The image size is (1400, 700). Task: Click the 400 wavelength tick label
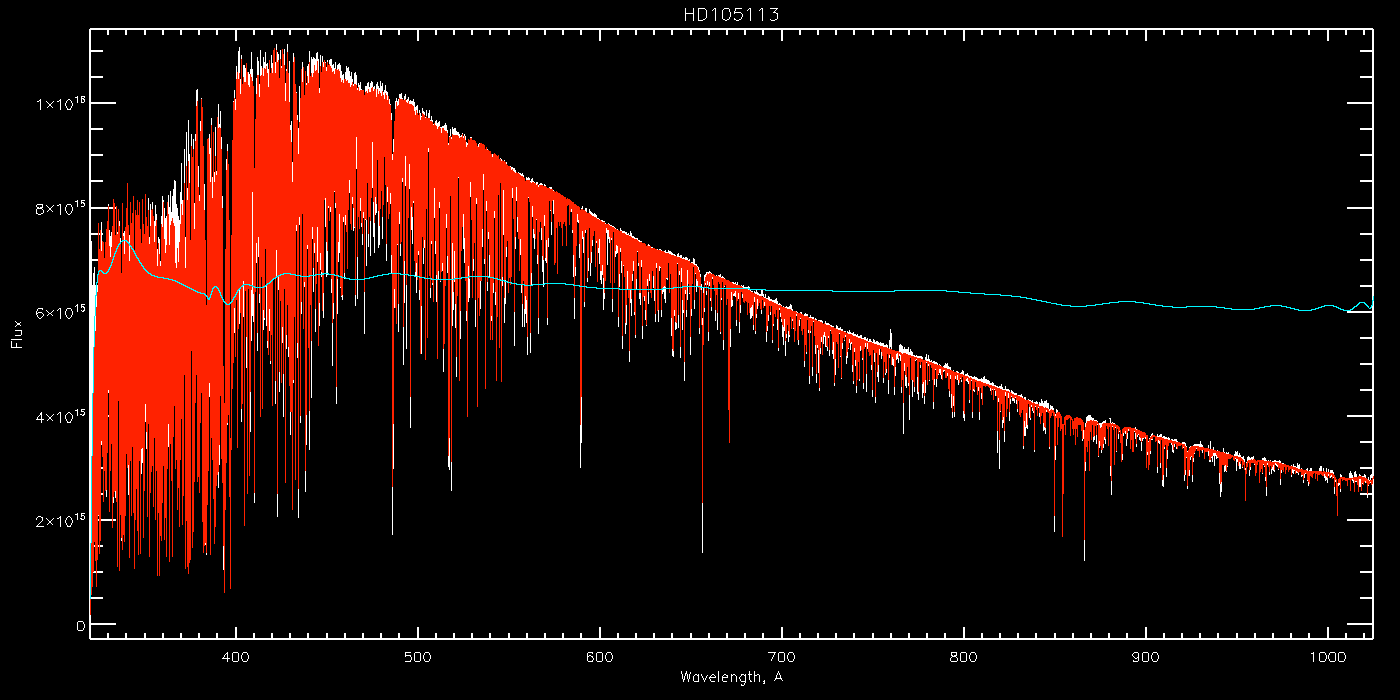[x=236, y=656]
